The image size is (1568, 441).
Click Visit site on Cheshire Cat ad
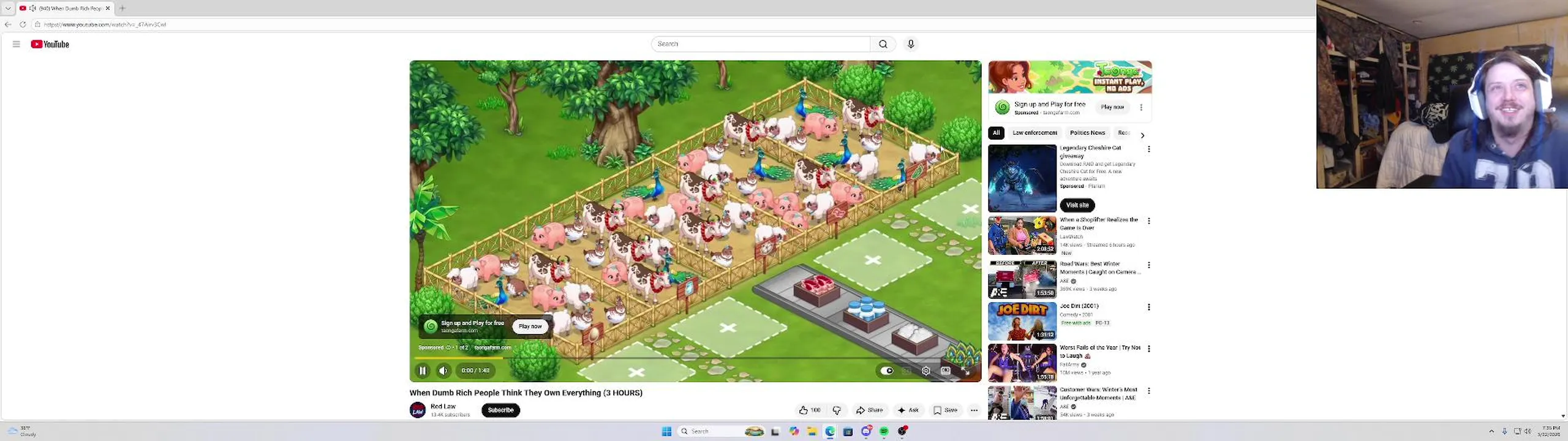click(1077, 205)
